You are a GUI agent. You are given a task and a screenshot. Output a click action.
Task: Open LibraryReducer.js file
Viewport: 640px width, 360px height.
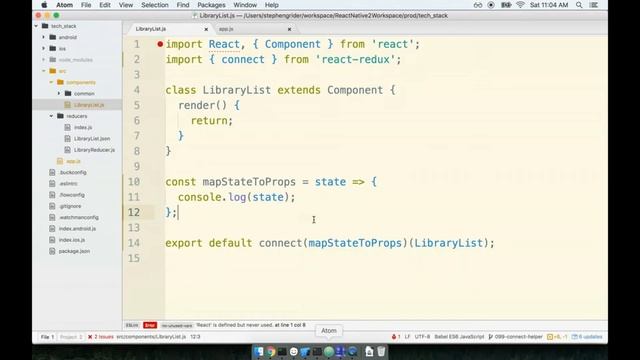point(94,150)
